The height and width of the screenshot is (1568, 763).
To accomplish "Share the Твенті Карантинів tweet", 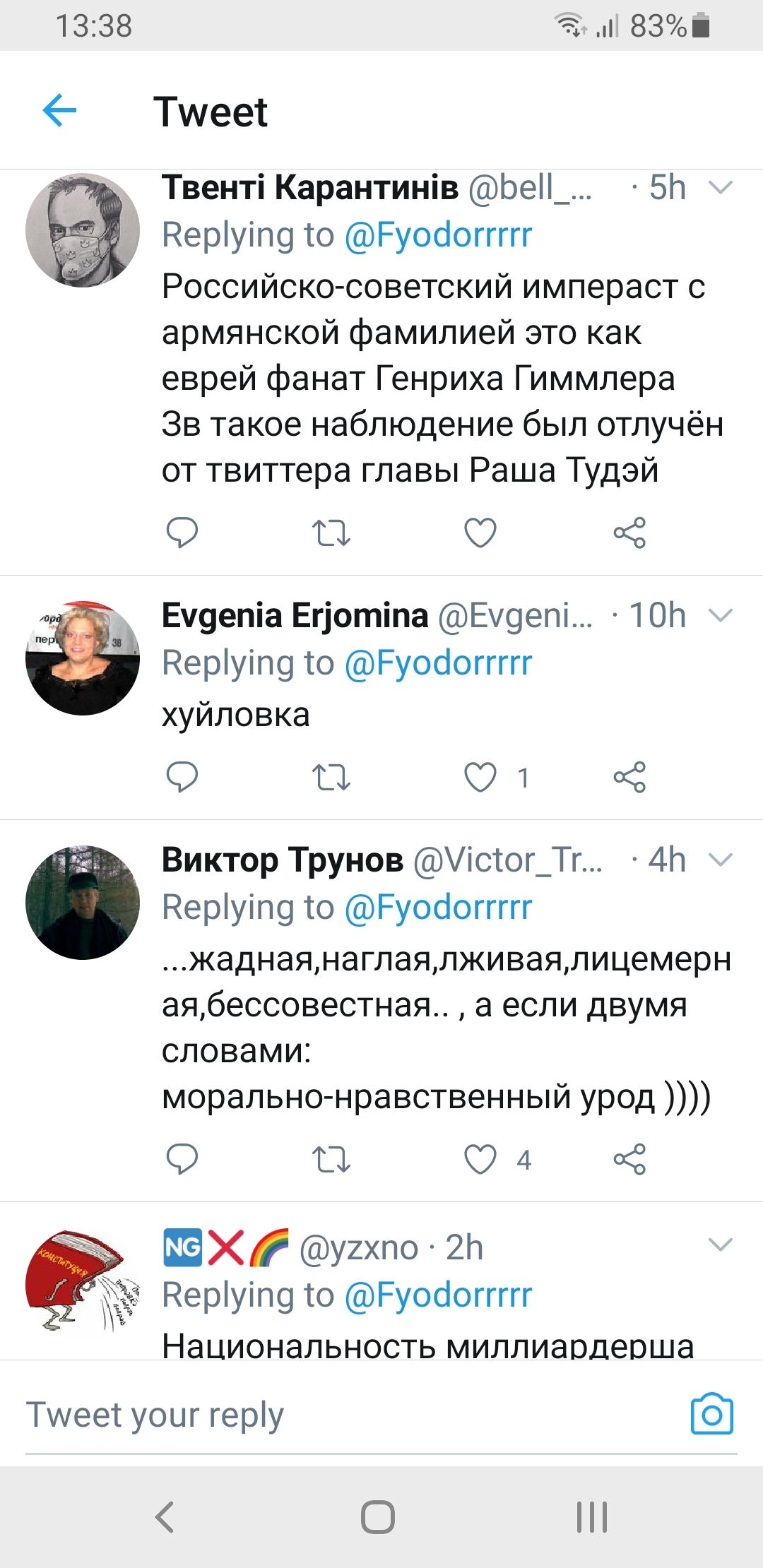I will tap(629, 533).
